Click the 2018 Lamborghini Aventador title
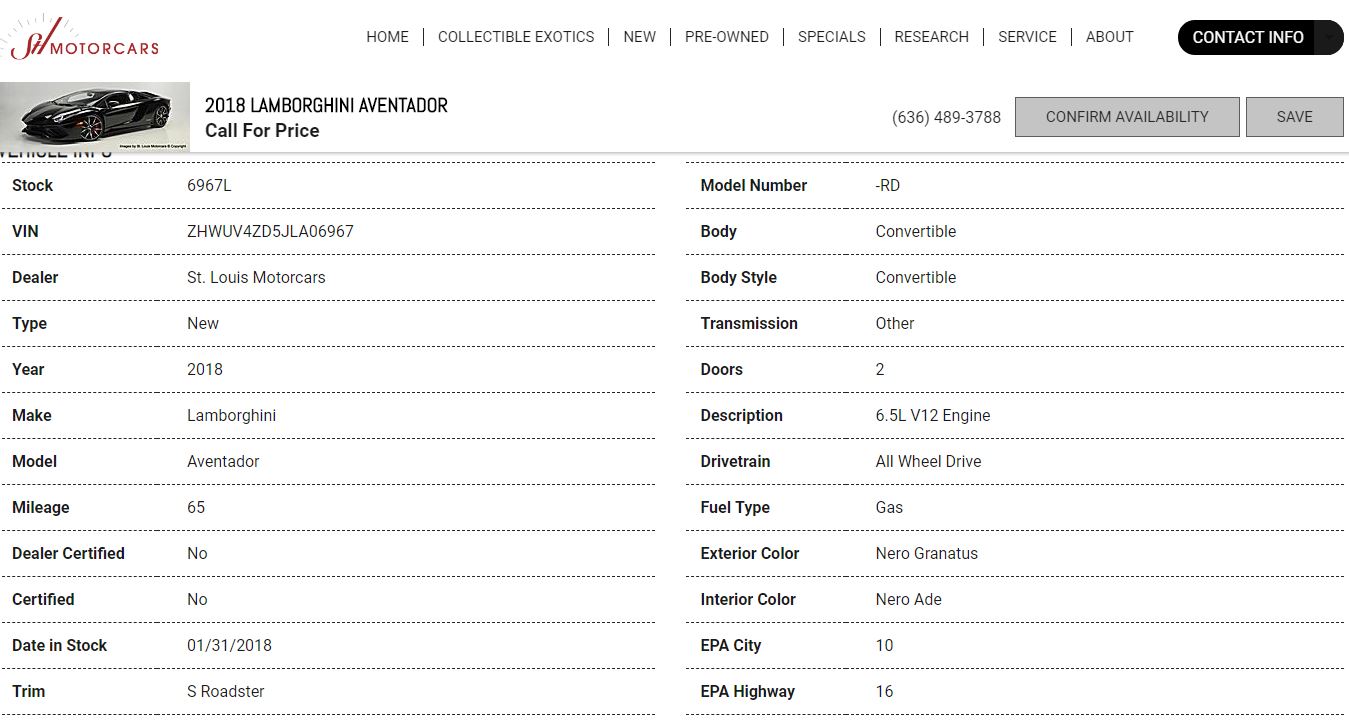 coord(326,105)
